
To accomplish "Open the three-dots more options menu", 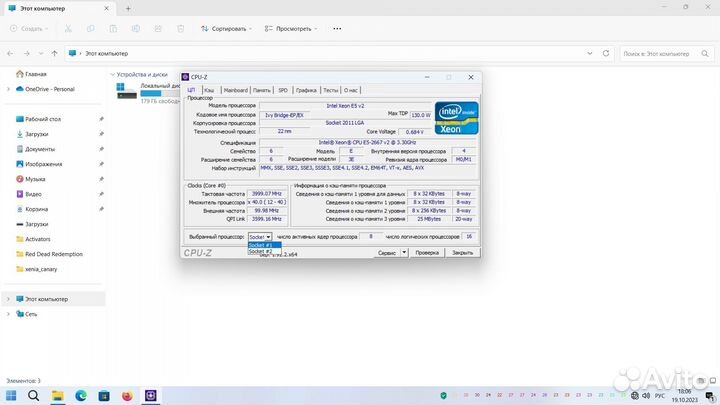I will pos(337,28).
